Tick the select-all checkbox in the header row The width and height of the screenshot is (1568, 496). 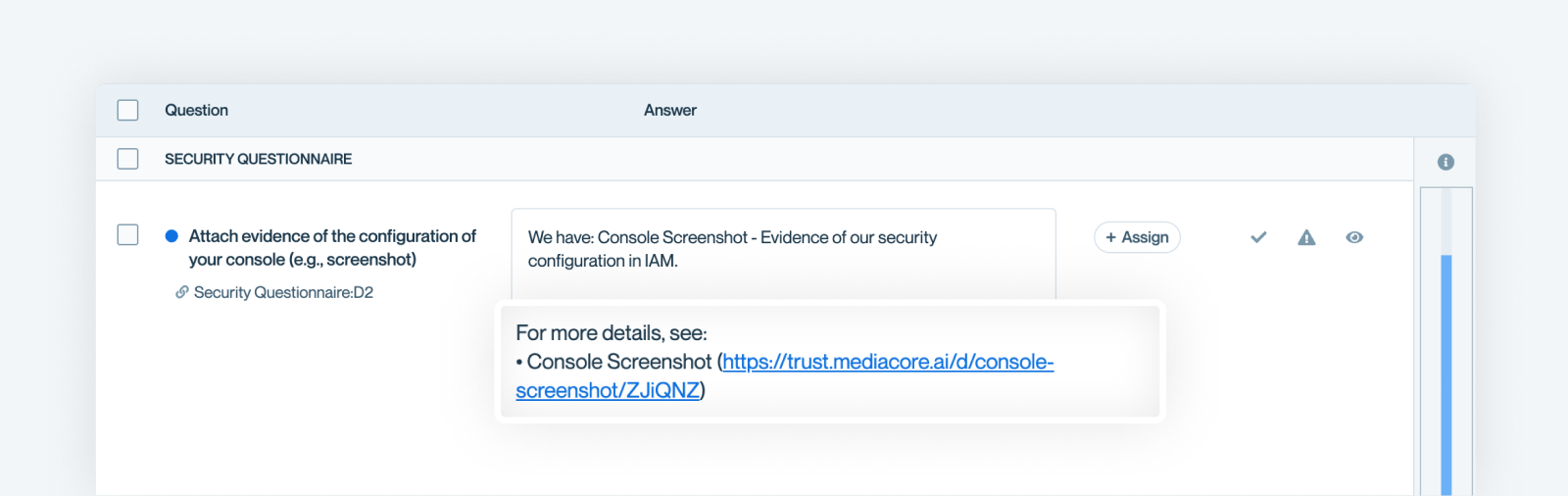click(x=127, y=110)
